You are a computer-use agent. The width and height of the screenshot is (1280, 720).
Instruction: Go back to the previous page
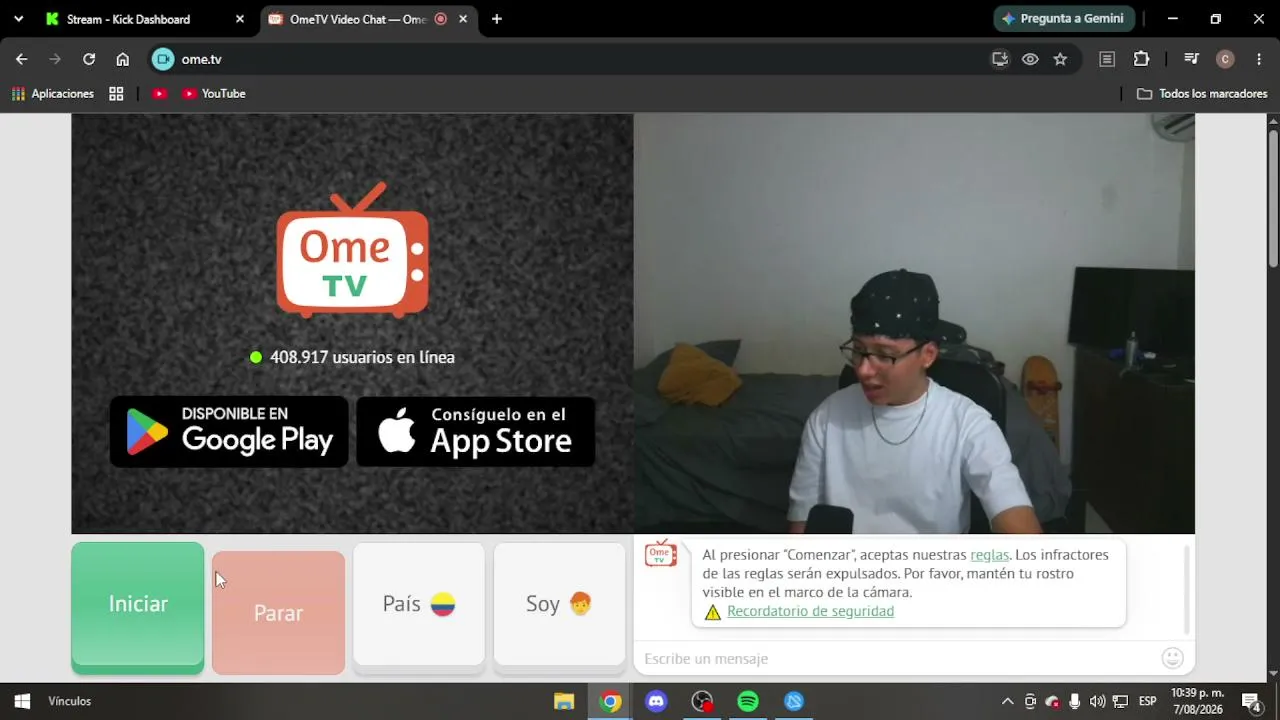point(21,59)
